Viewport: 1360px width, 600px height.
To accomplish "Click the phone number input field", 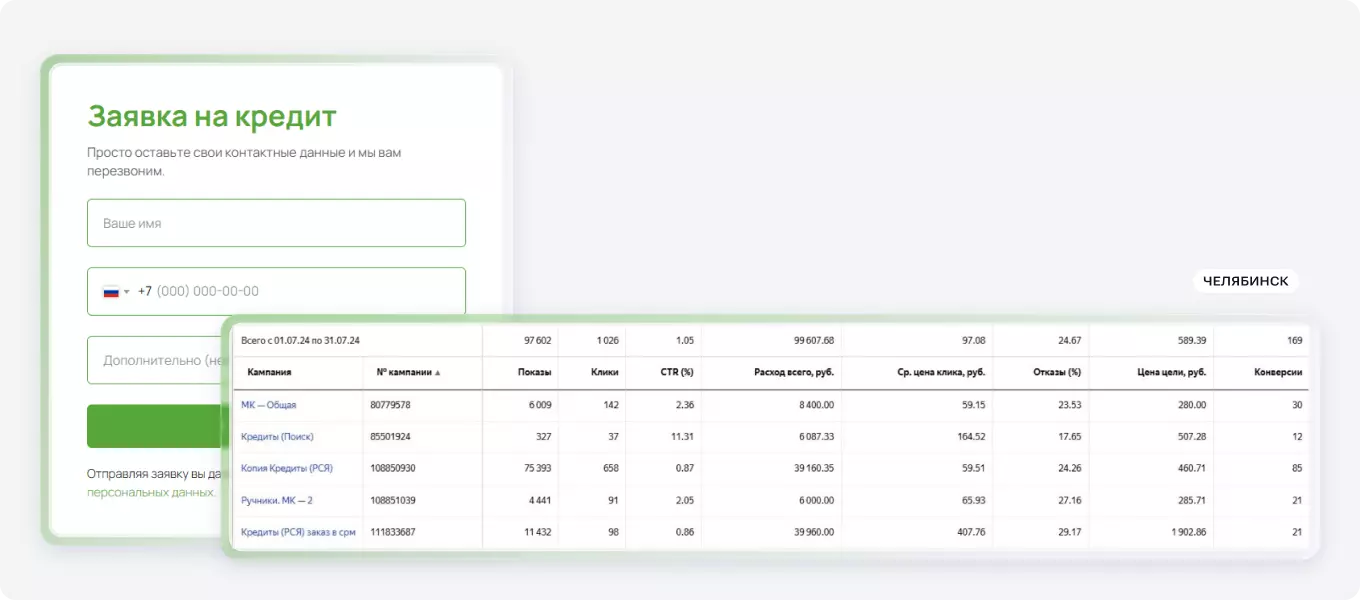I will [276, 291].
